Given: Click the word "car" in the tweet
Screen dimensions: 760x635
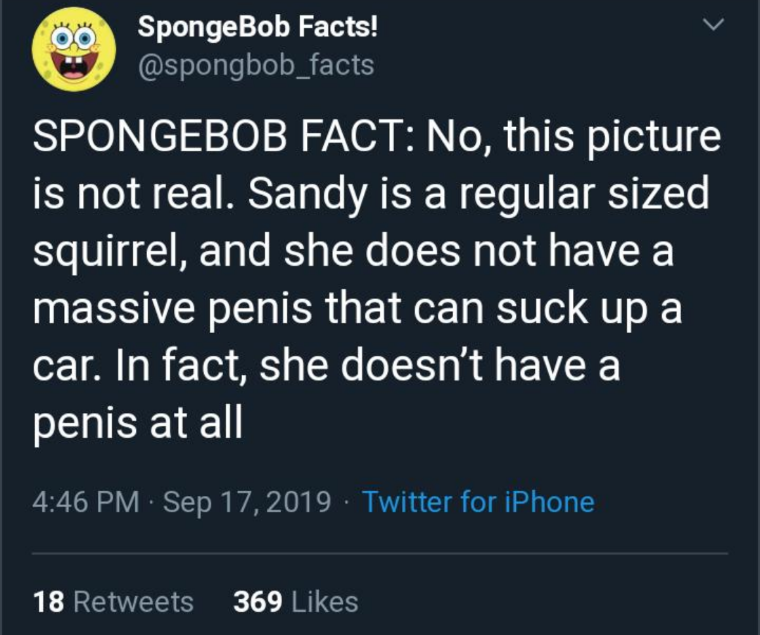Looking at the screenshot, I should 64,365.
